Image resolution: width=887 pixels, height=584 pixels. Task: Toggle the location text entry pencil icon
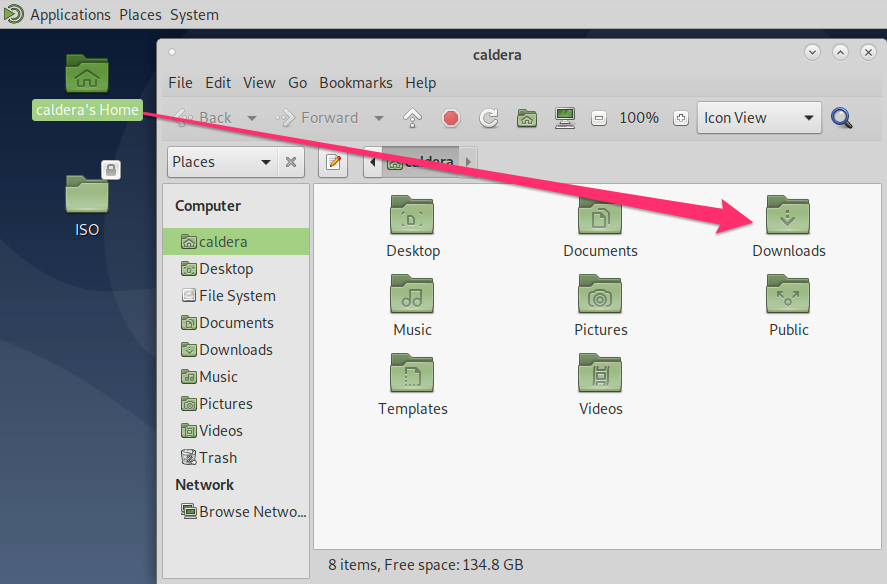click(333, 161)
